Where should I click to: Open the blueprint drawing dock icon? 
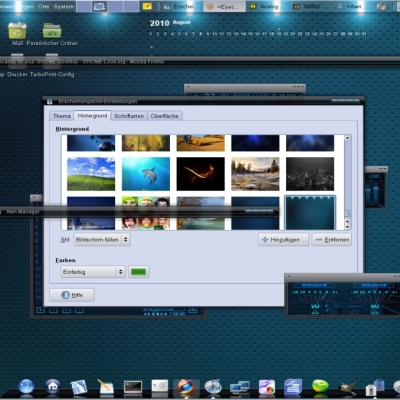tap(79, 387)
